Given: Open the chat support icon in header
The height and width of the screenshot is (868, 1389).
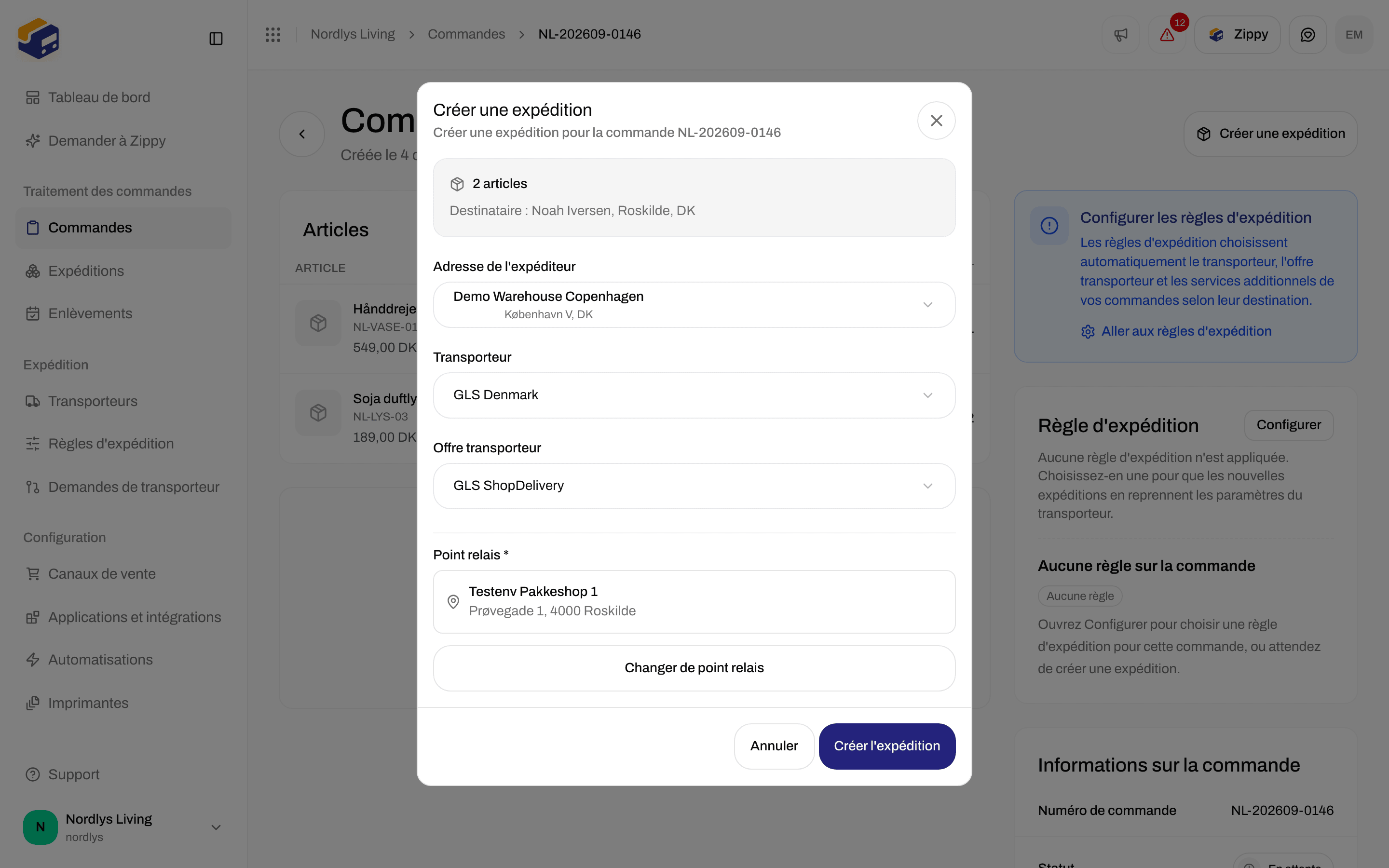Looking at the screenshot, I should [x=1307, y=34].
